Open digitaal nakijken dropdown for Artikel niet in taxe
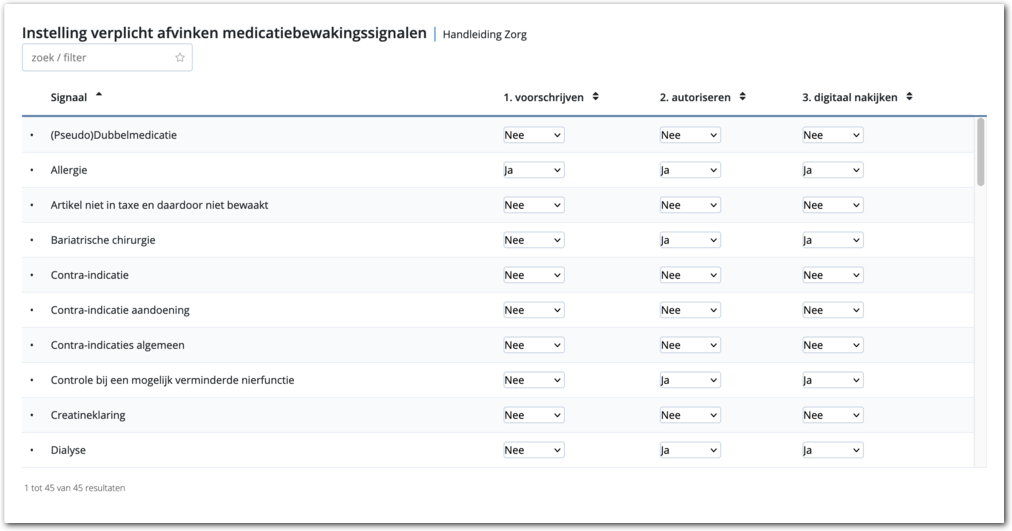This screenshot has width=1012, height=531. point(832,205)
